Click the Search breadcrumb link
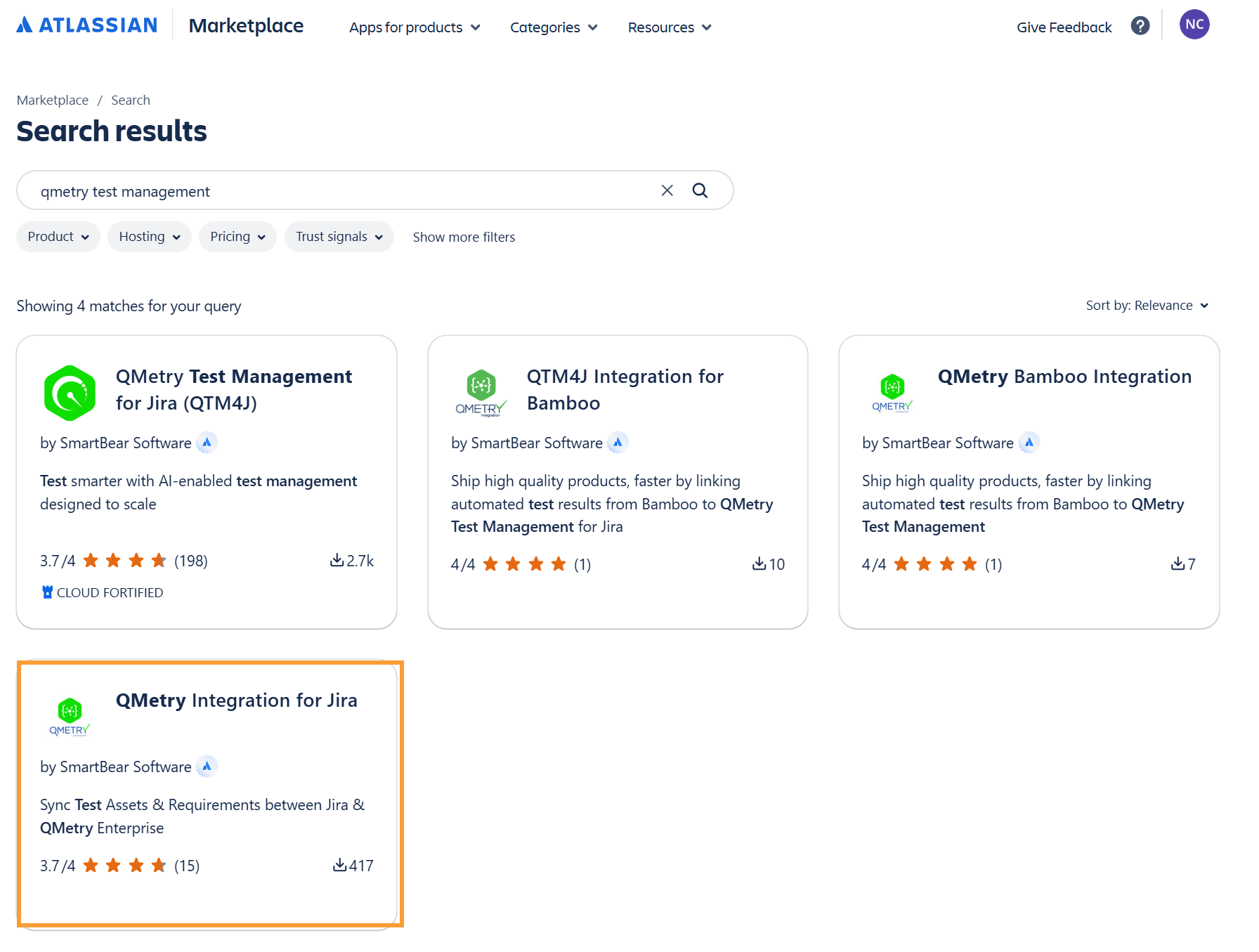 point(131,100)
